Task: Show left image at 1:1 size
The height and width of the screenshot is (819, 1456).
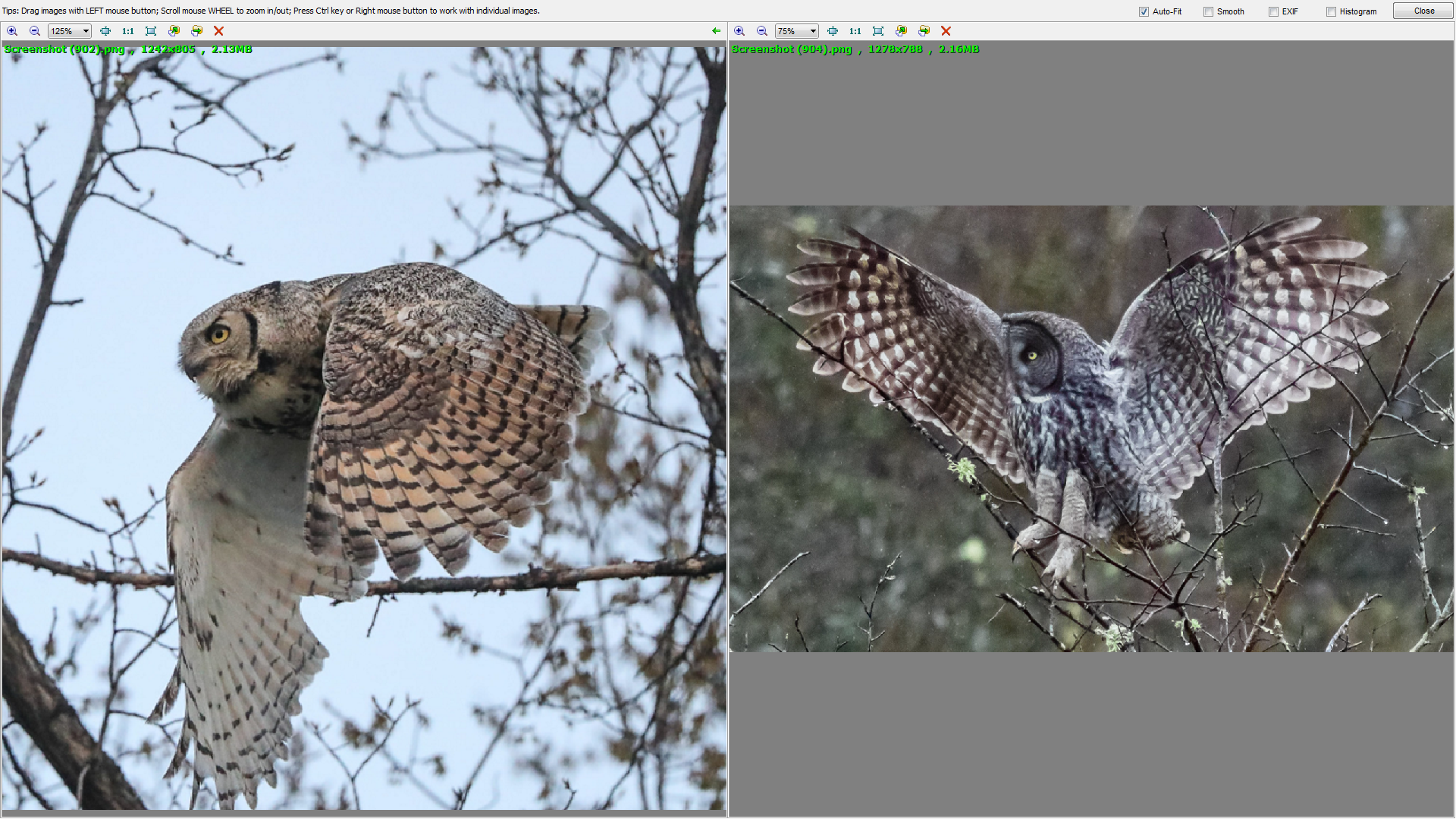Action: tap(128, 31)
